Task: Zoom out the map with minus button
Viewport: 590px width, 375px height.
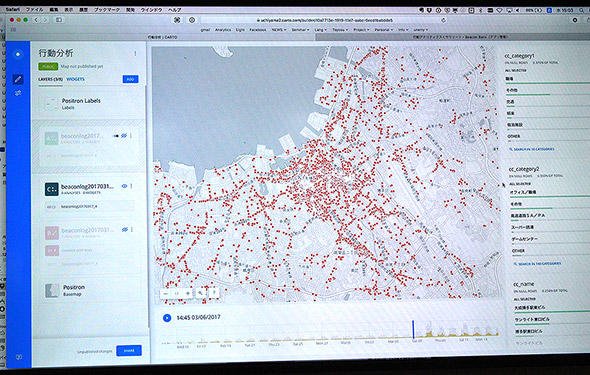Action: [166, 293]
